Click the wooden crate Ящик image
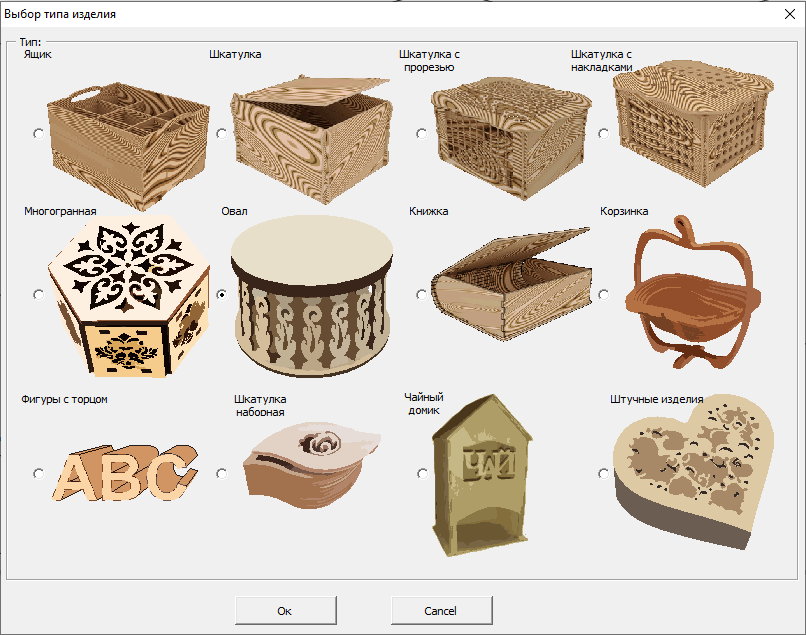Screen dimensions: 806x635 click(x=128, y=145)
